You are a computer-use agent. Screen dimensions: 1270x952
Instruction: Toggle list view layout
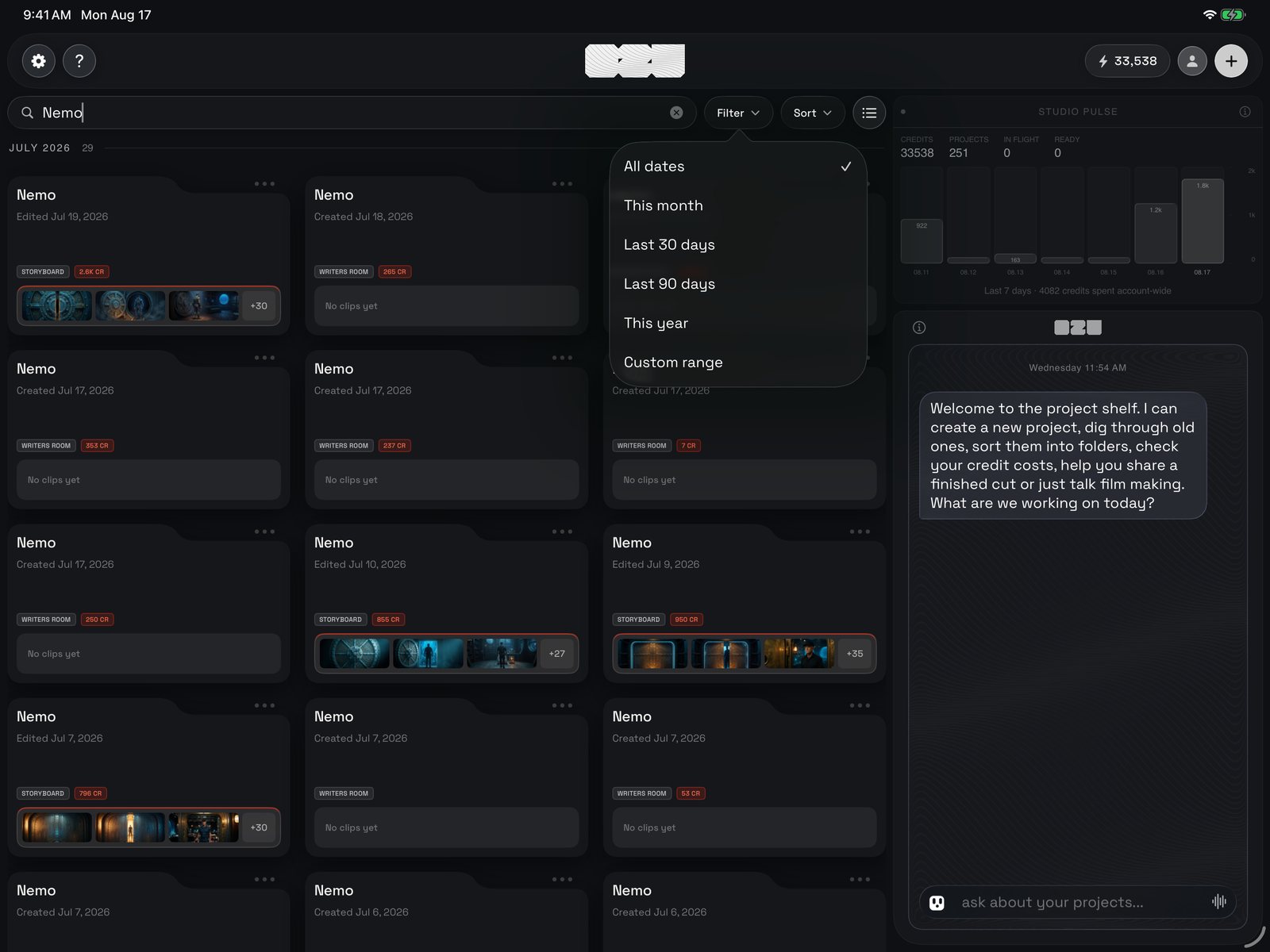click(x=869, y=113)
